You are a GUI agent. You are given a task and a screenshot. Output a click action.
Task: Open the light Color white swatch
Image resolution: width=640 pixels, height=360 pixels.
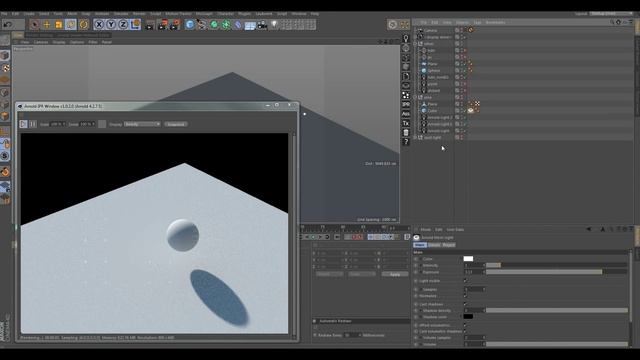468,259
